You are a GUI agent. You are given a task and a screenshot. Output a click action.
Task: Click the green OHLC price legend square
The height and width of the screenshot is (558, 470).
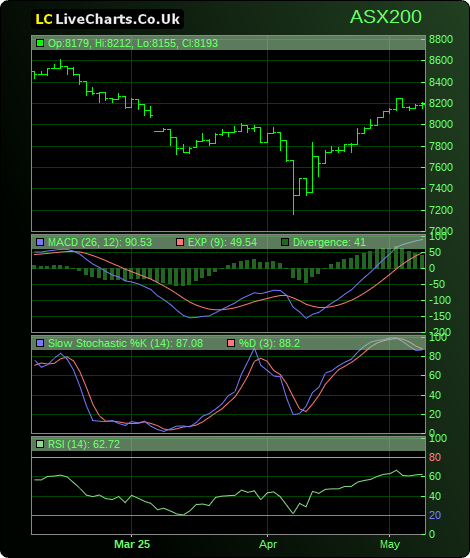coord(40,43)
